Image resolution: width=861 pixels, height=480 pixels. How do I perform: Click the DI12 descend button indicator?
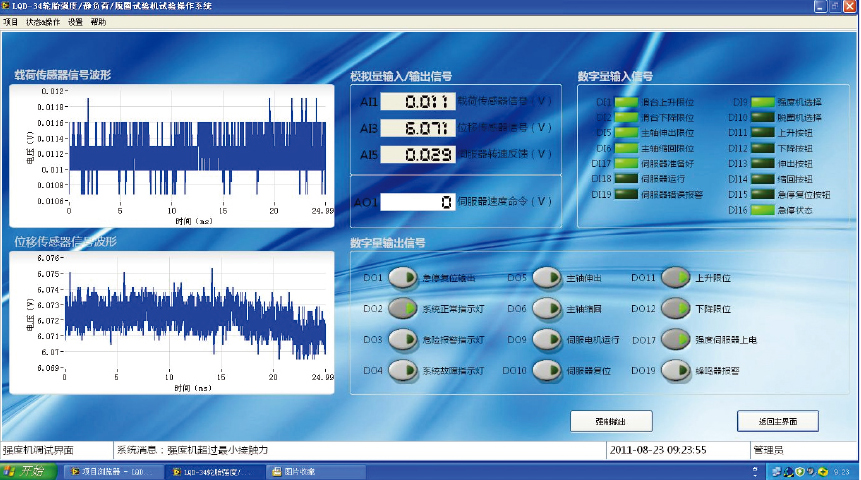pos(762,148)
